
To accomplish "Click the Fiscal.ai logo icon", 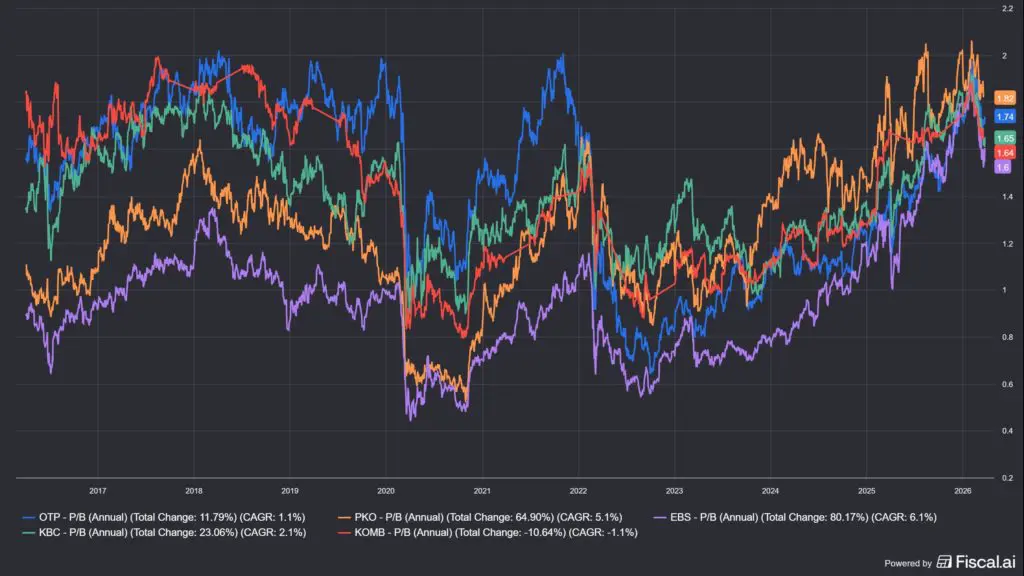I will 944,562.
